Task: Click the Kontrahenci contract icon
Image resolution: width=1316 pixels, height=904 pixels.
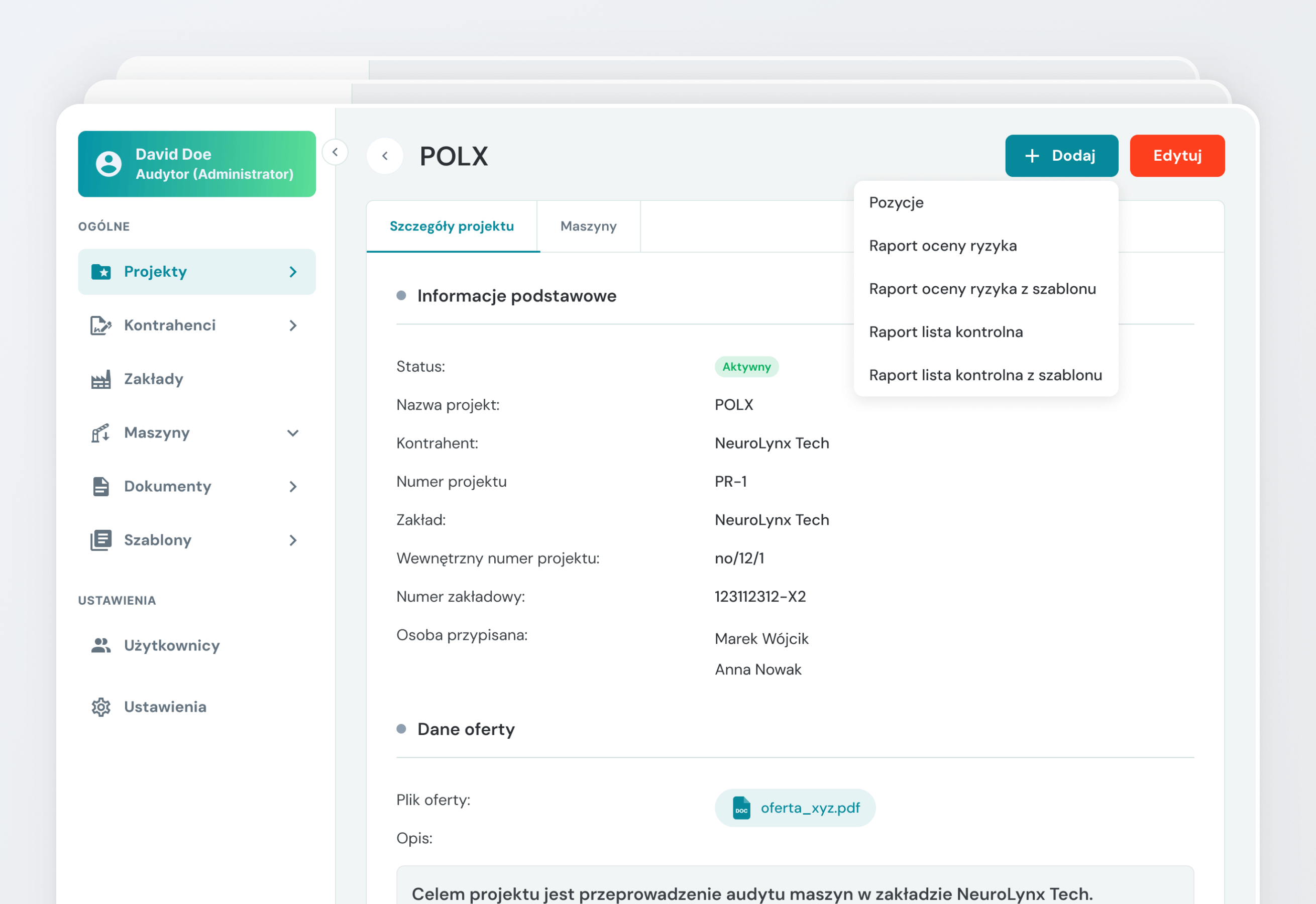Action: coord(101,325)
